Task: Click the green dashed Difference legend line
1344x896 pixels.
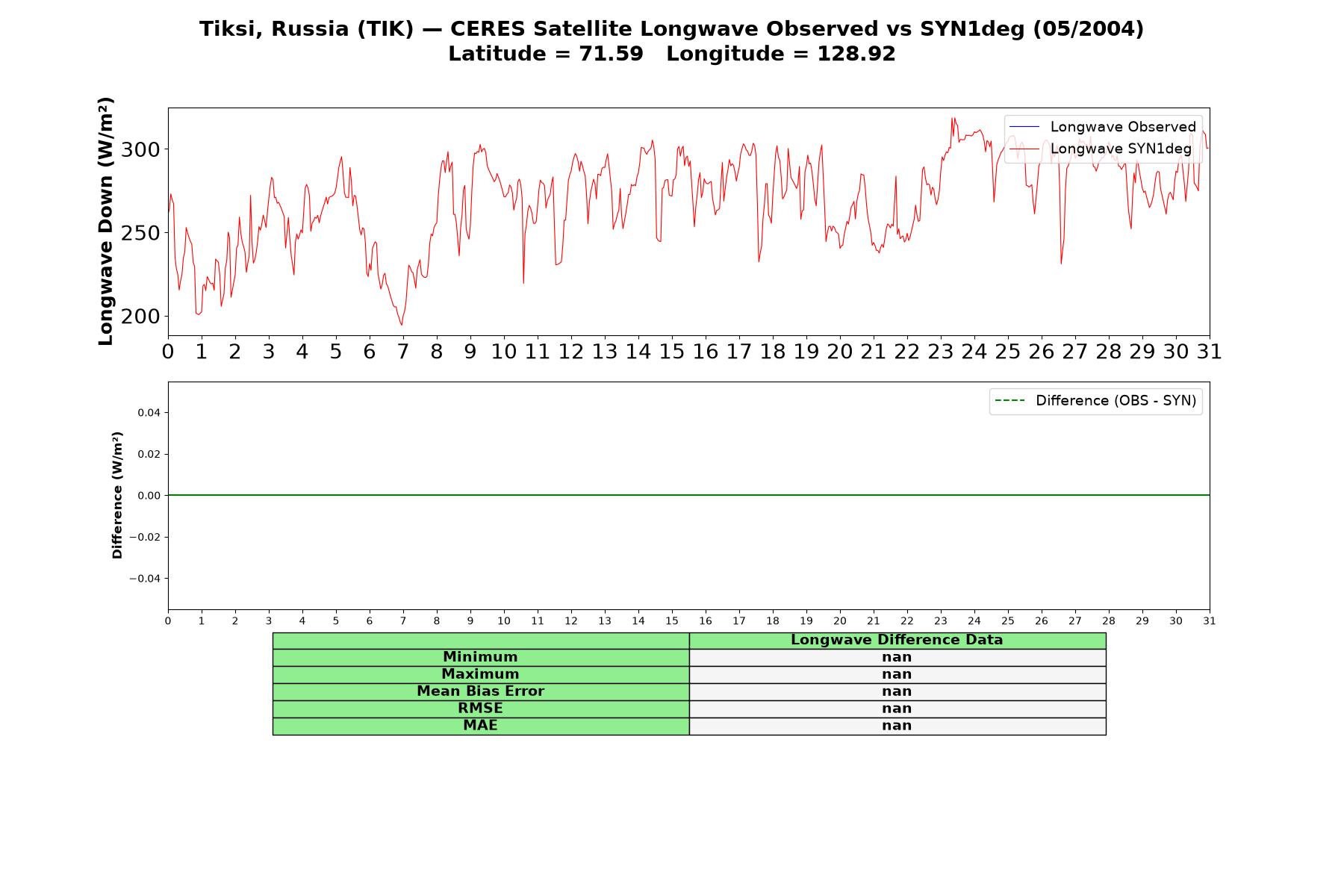Action: (1009, 401)
